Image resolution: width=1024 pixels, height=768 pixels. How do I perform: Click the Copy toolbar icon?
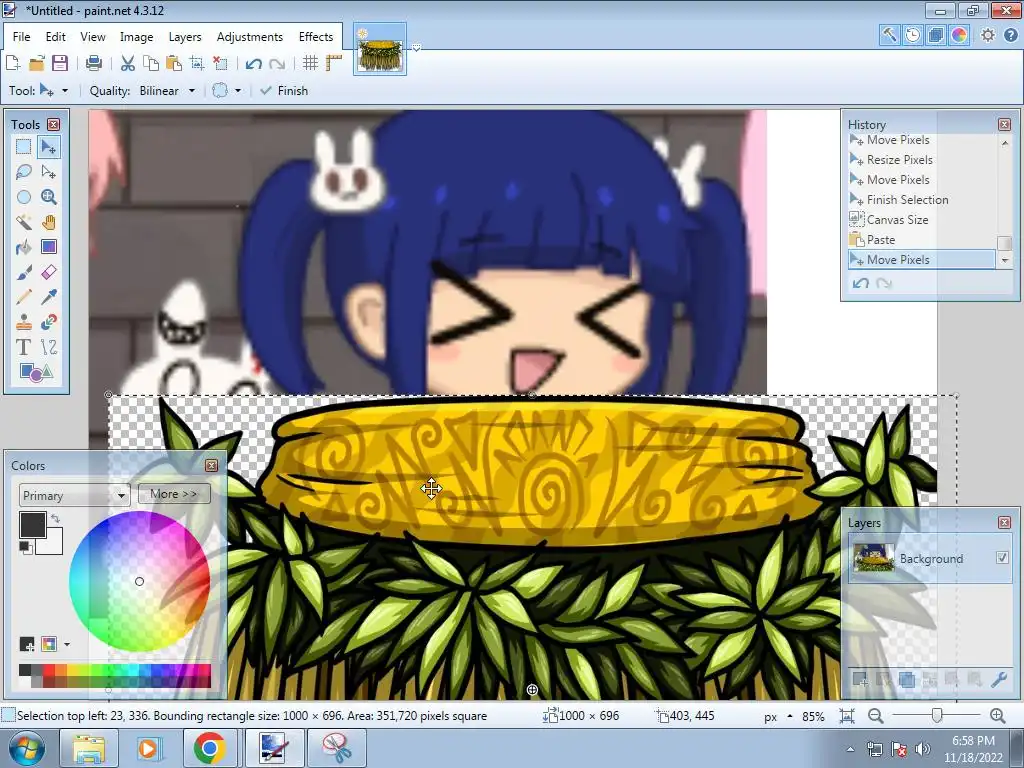coord(151,63)
